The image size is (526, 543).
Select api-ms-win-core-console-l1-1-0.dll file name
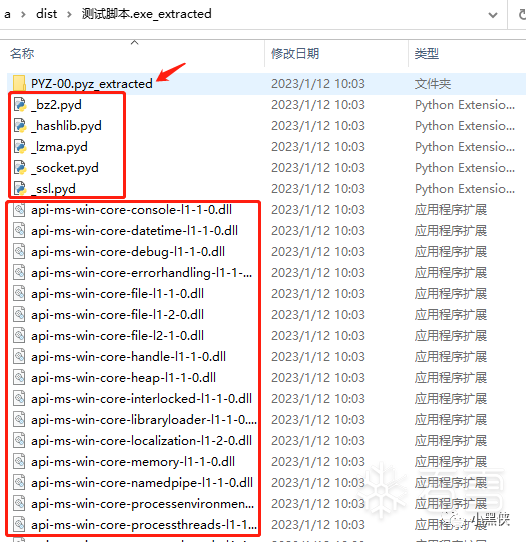click(x=132, y=210)
